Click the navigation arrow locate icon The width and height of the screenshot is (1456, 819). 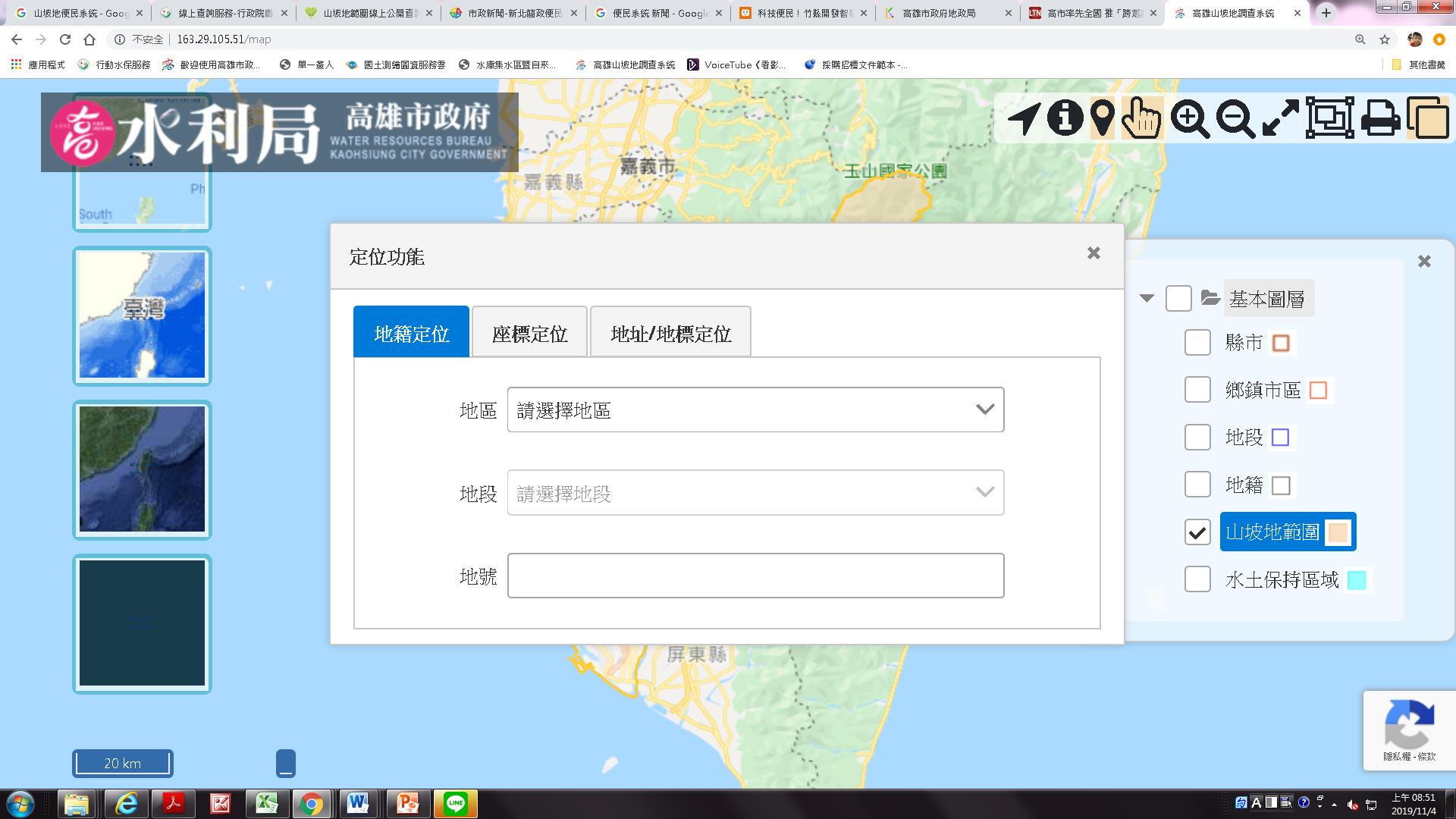tap(1023, 119)
